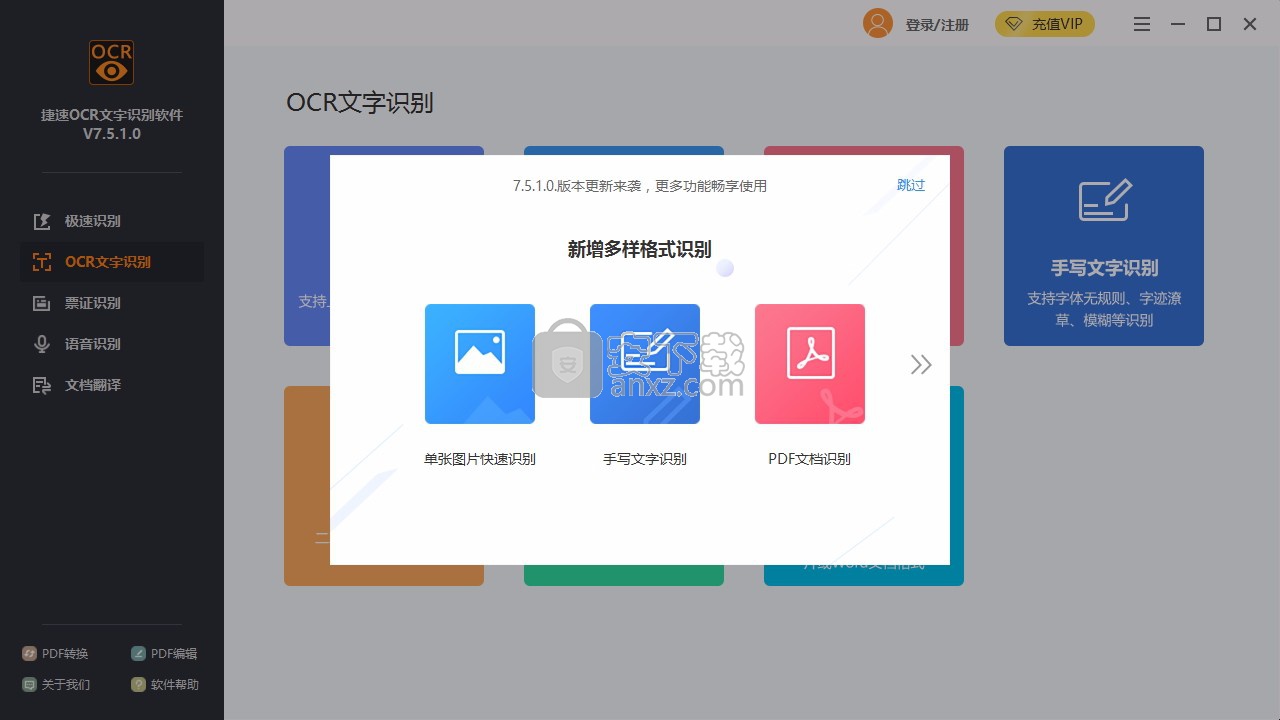Click the 极速识别 lightning icon
The height and width of the screenshot is (720, 1280).
click(x=42, y=221)
